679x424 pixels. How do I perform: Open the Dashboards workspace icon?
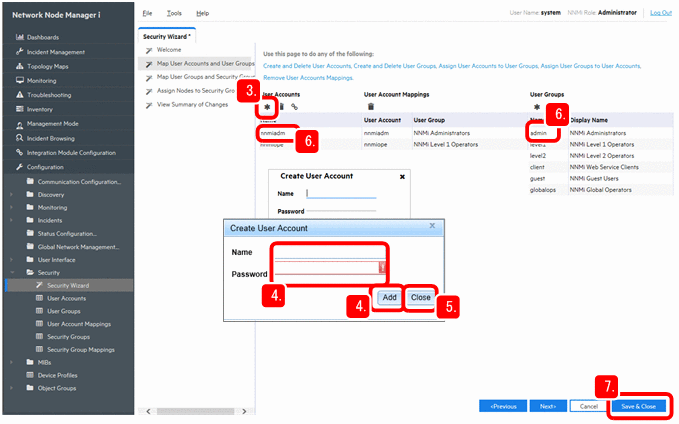19,38
